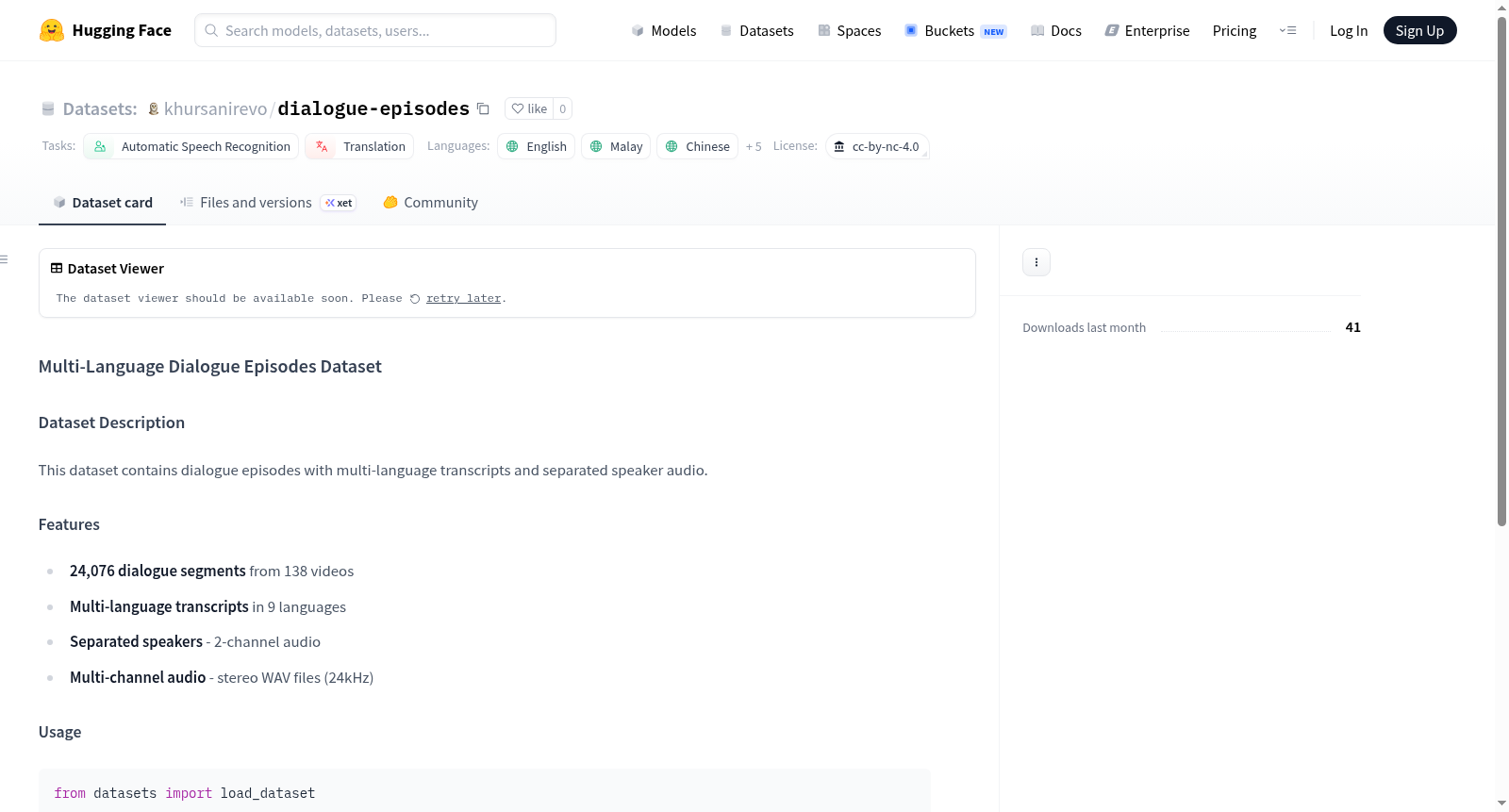
Task: Click the 'from datasets import load_dataset' code line
Action: tap(185, 793)
